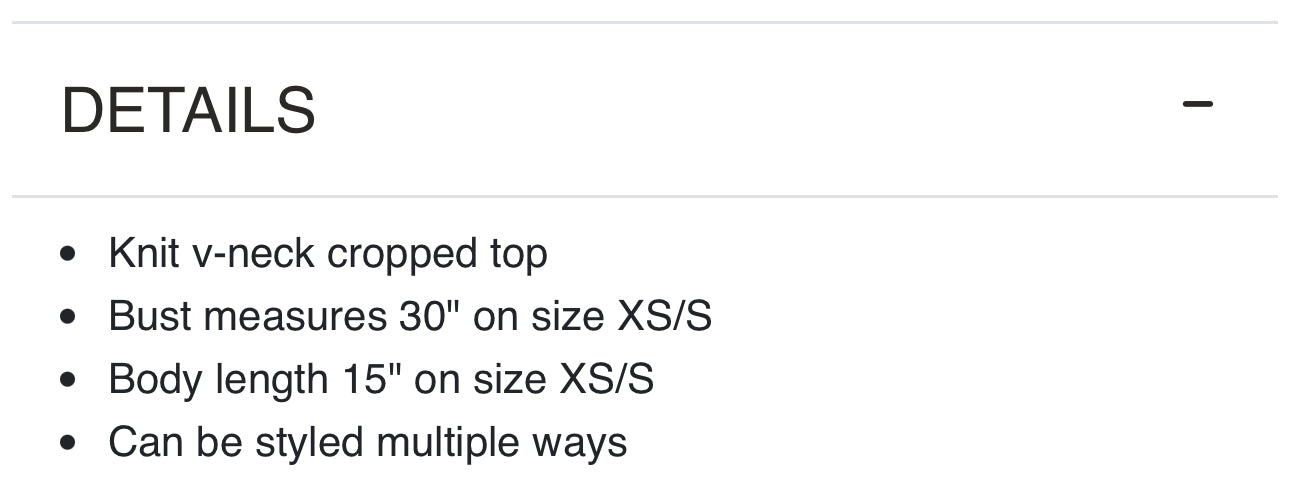Click bullet beside the Body length line
The image size is (1290, 493).
(68, 381)
